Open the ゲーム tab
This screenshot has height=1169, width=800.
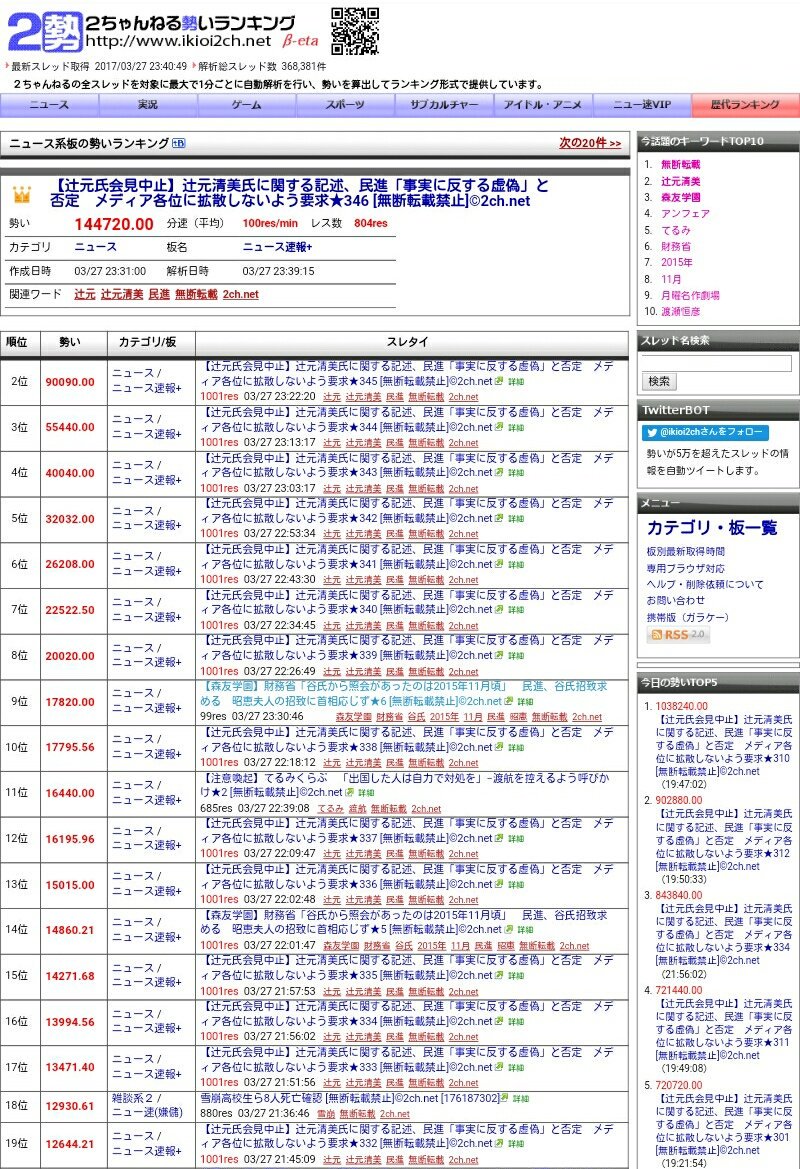(247, 105)
